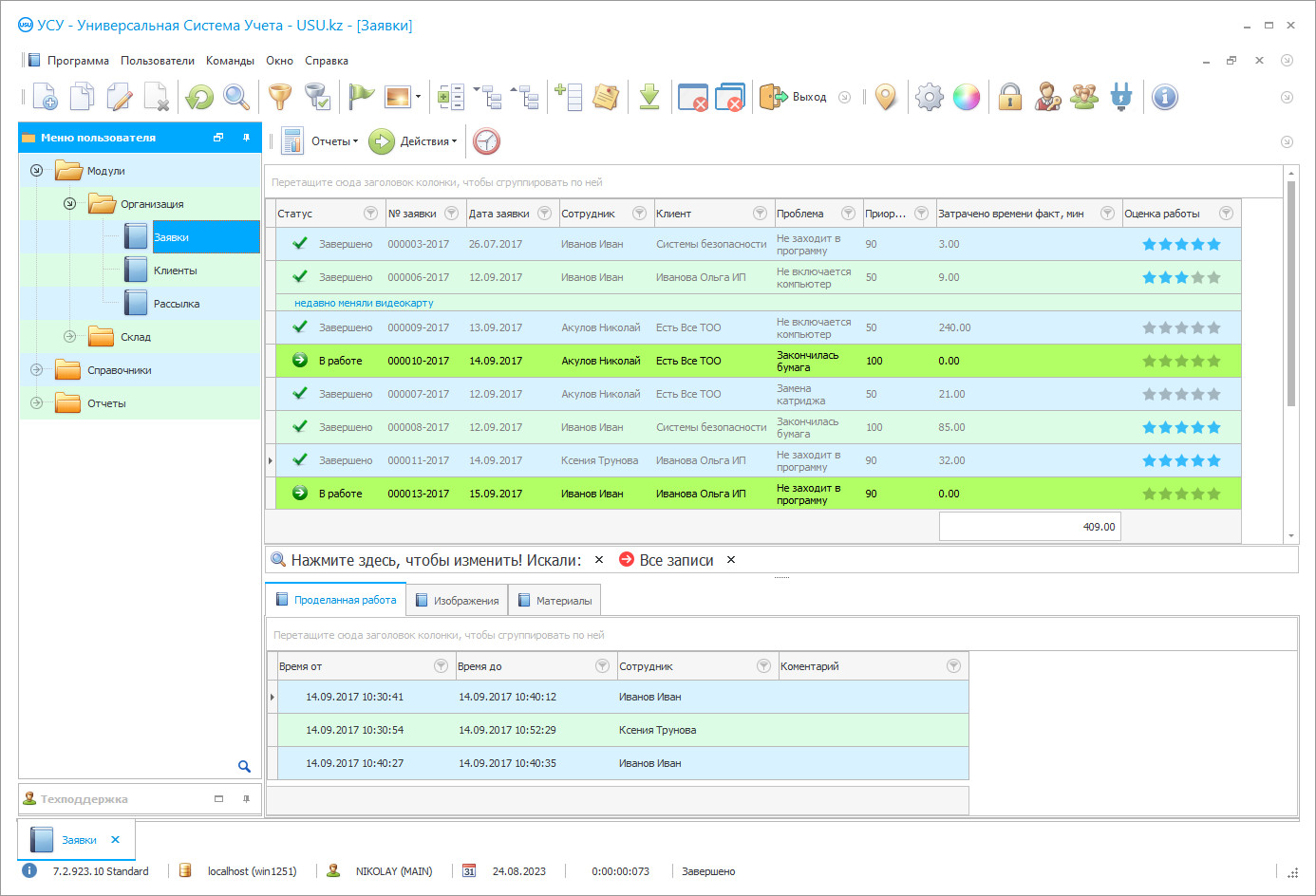Close the Заявки bottom window tab
The width and height of the screenshot is (1316, 896).
[115, 840]
